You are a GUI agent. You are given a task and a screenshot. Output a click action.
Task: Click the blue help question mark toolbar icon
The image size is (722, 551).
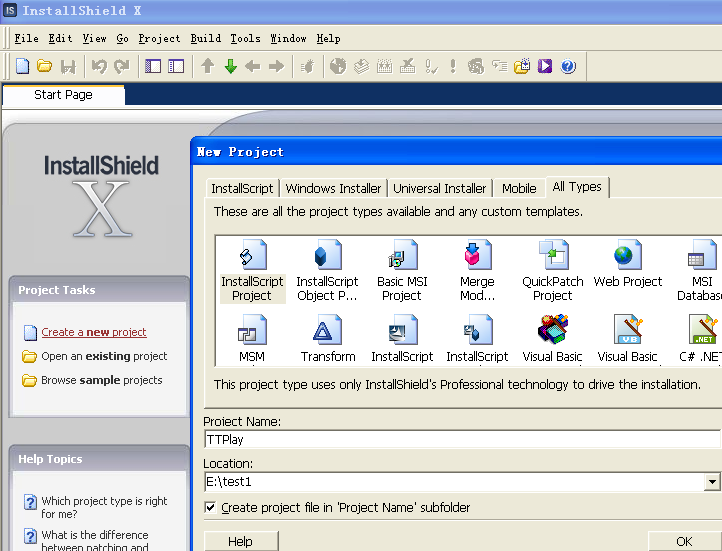click(568, 66)
